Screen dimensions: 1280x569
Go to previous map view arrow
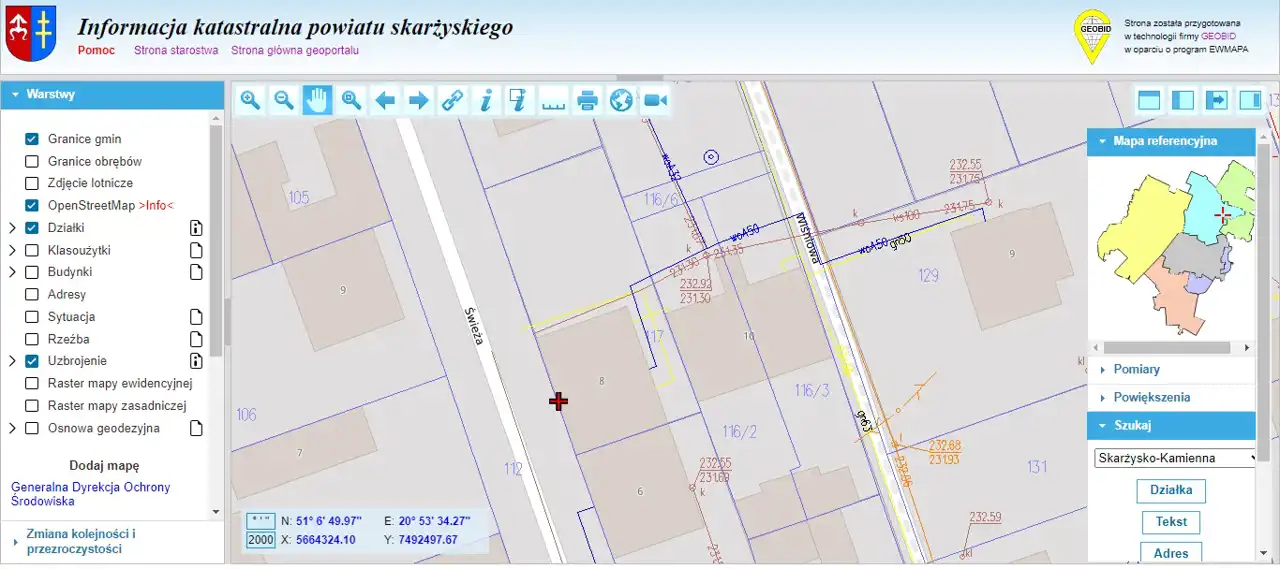coord(385,100)
